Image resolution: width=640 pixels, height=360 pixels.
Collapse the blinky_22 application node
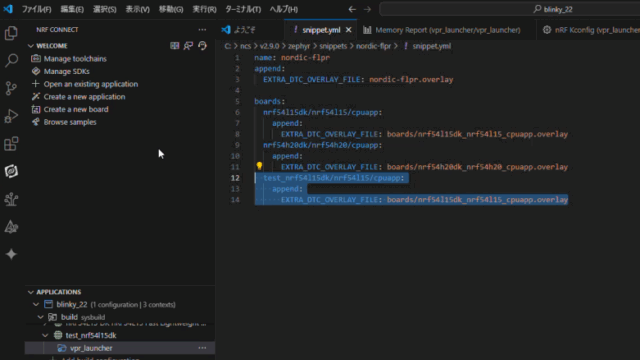tap(36, 304)
